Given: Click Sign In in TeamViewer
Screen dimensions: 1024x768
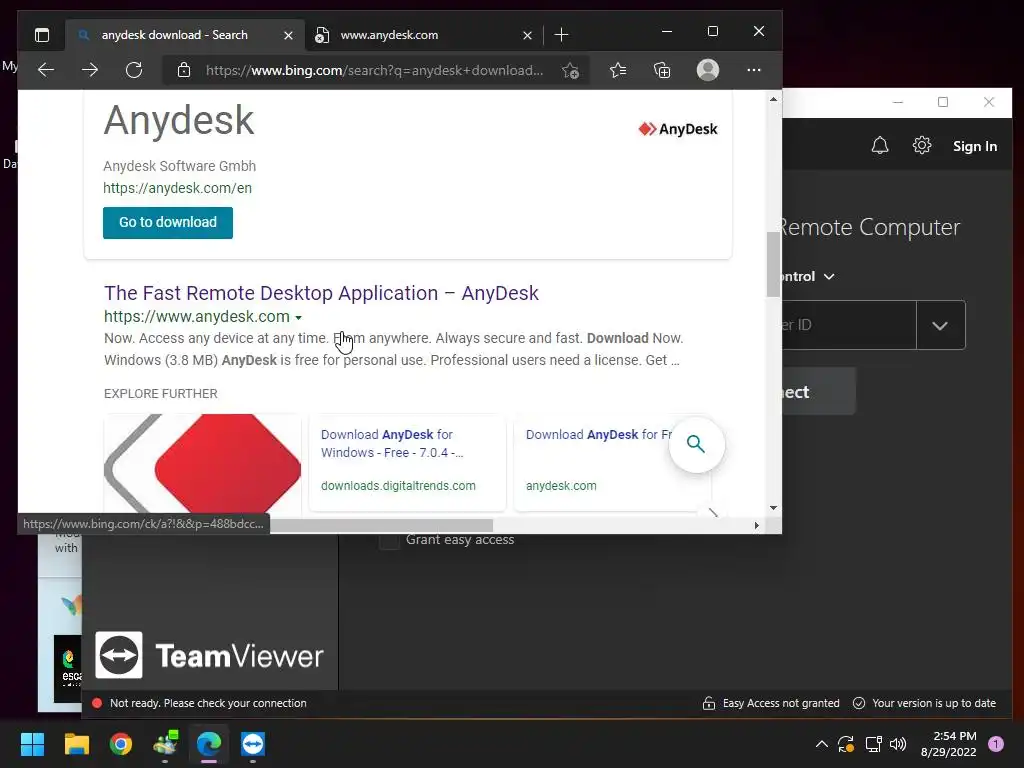Looking at the screenshot, I should click(x=975, y=146).
